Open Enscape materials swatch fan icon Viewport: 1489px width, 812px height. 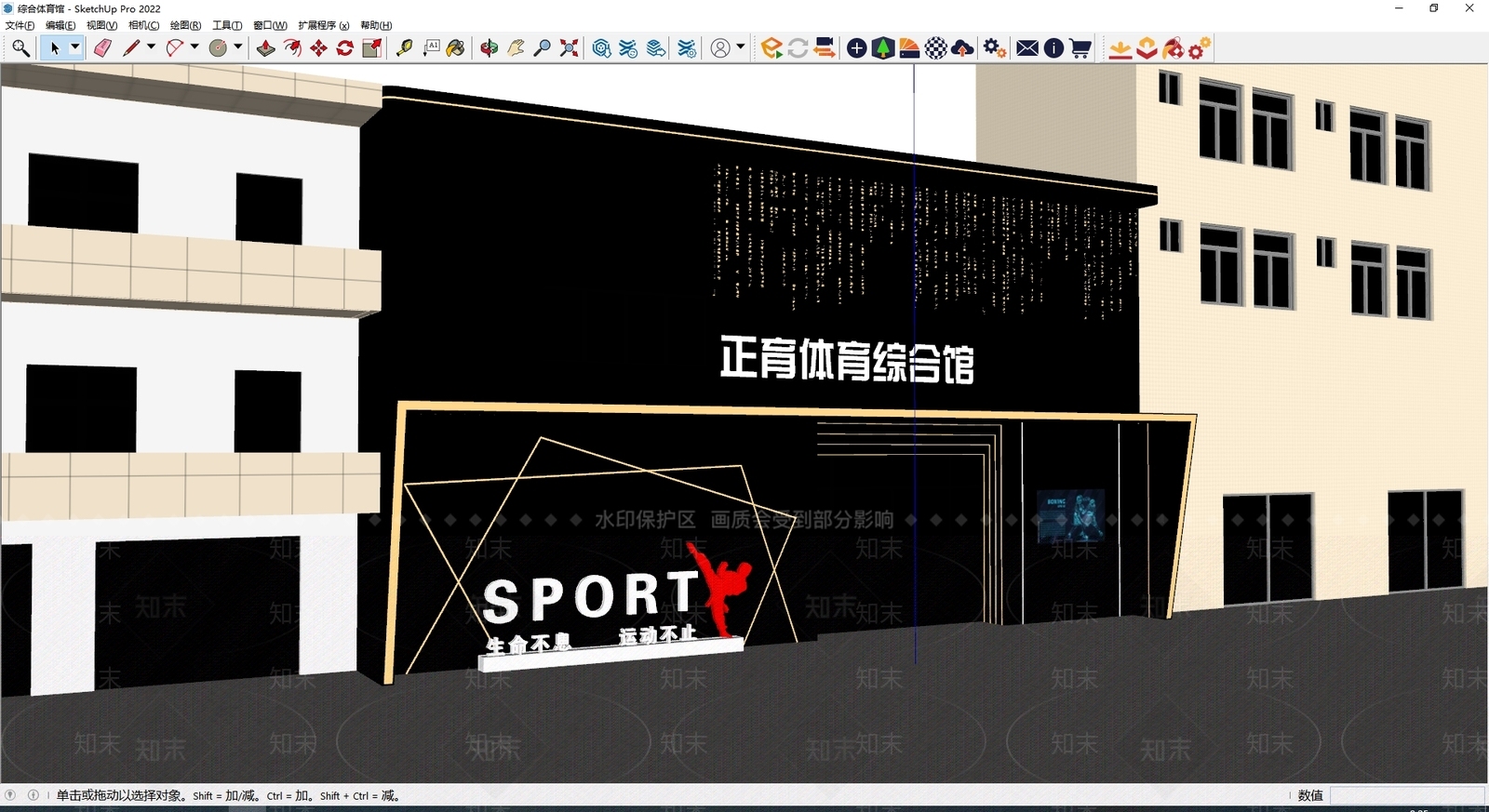(x=910, y=47)
